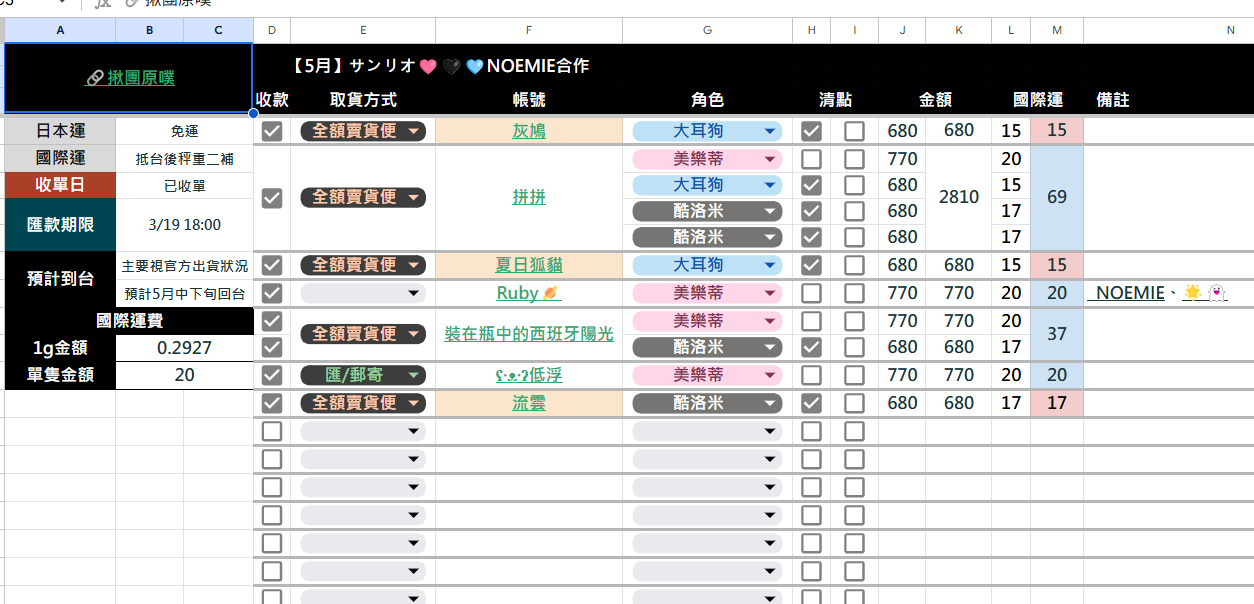This screenshot has width=1254, height=604.
Task: Expand 大耳狗 role dropdown for 夏日狐貓
Action: click(x=707, y=265)
